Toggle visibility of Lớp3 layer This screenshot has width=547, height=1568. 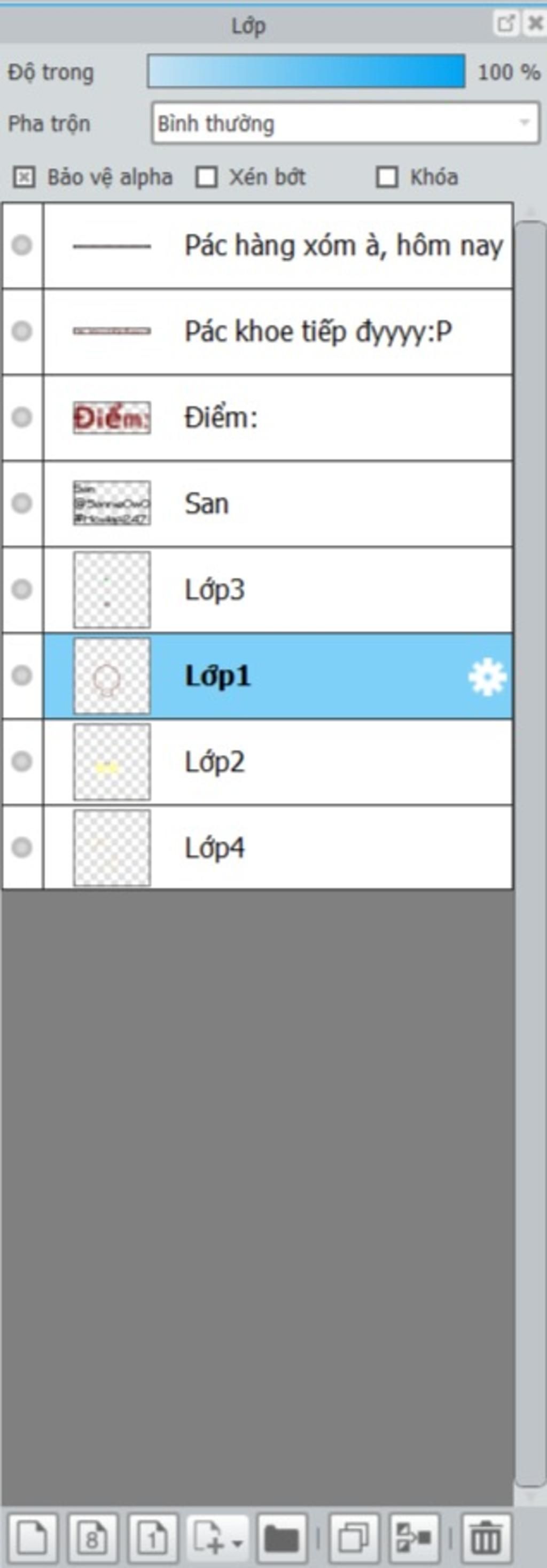(22, 589)
